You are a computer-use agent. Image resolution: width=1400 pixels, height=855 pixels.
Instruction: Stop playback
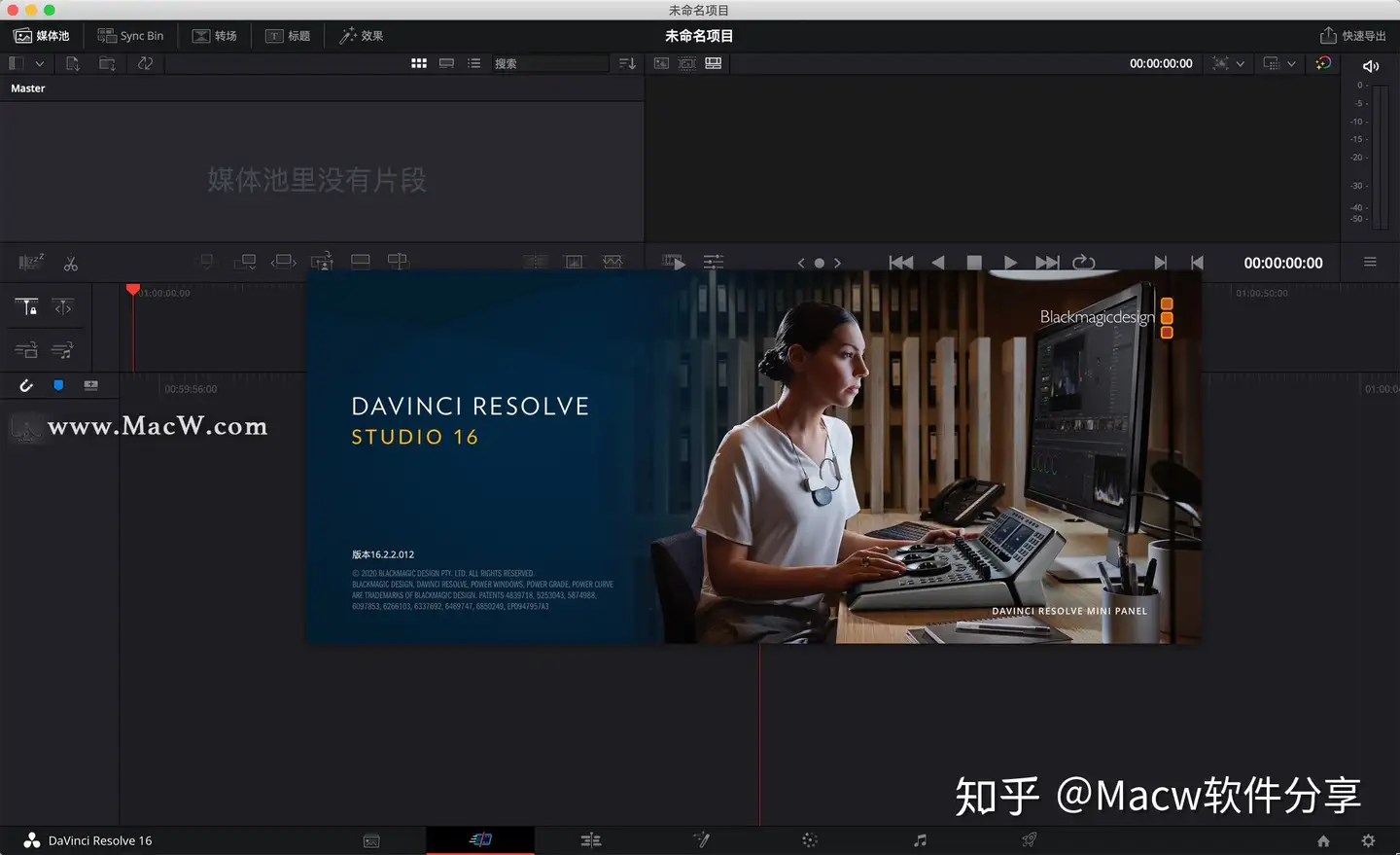(974, 263)
